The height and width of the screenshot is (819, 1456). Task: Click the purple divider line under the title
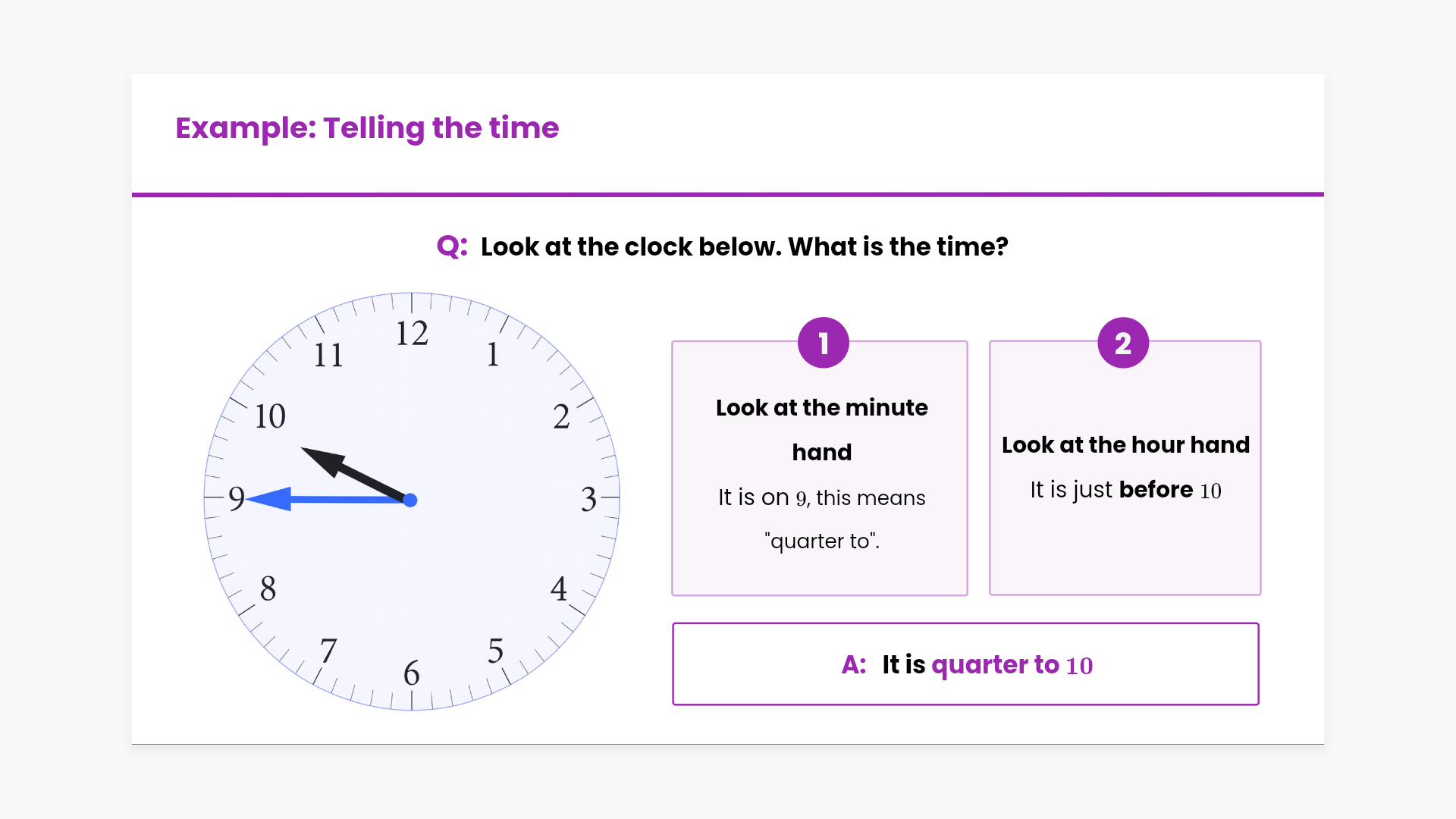point(728,195)
